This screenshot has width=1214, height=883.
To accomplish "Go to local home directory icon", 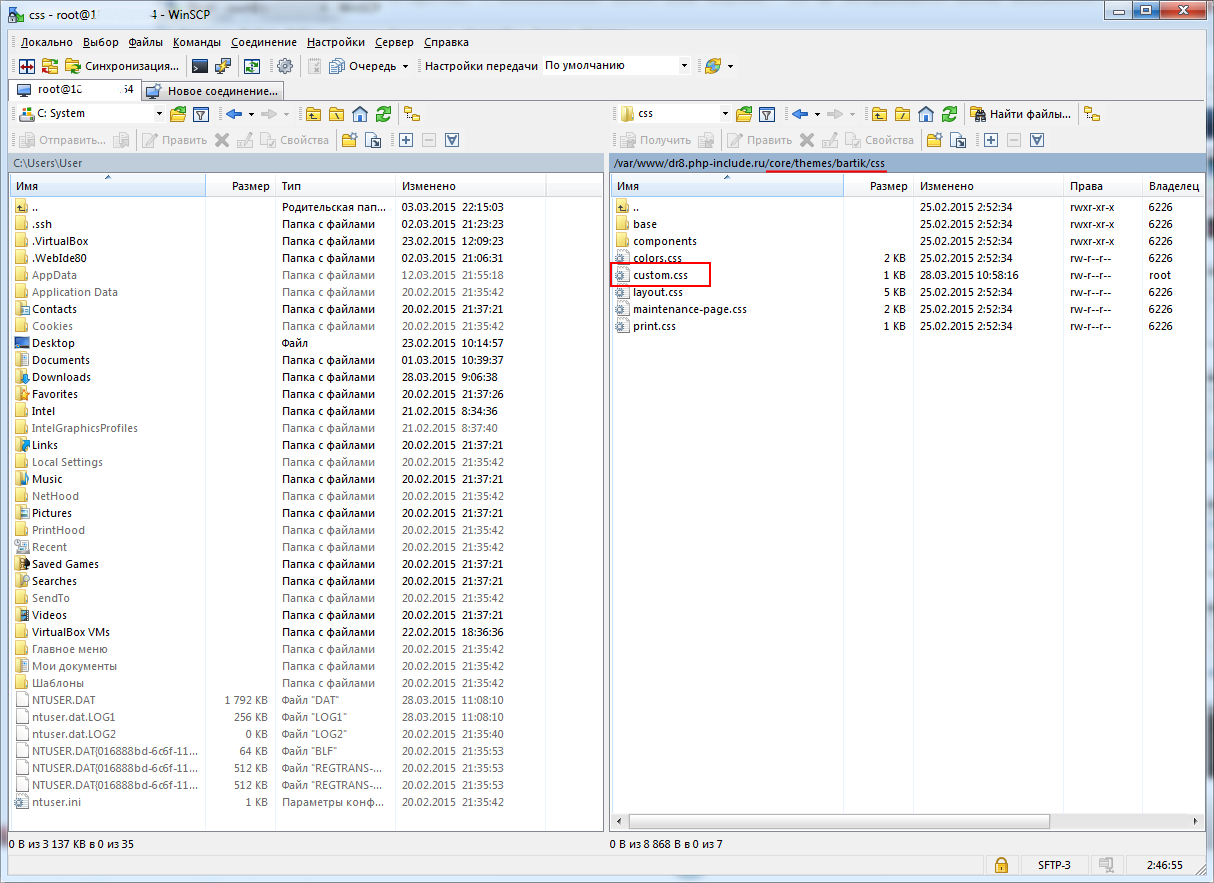I will click(x=360, y=114).
